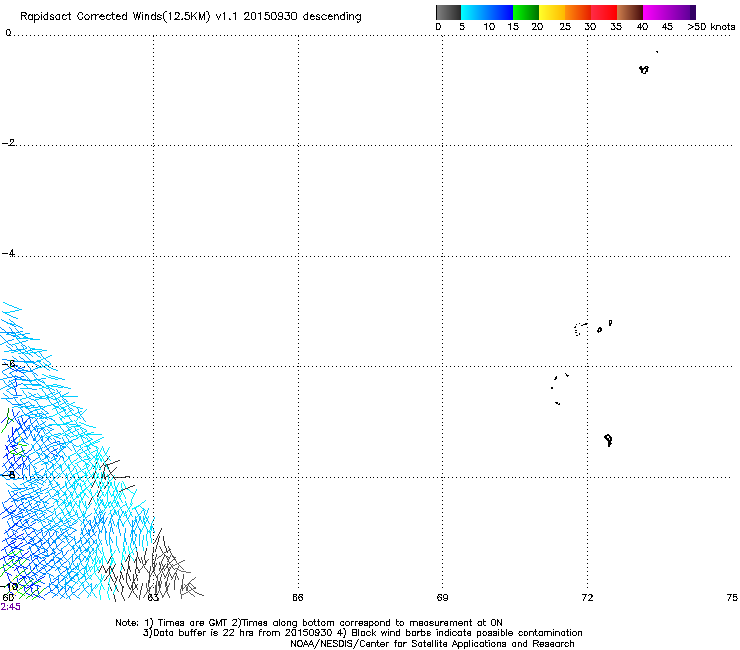Click the latitude label '-2'

(x=8, y=143)
